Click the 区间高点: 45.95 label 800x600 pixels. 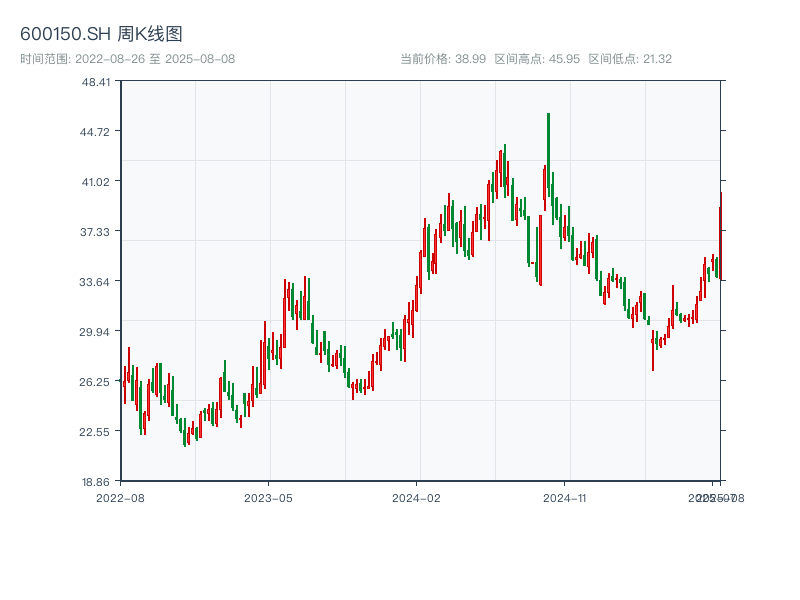(537, 59)
